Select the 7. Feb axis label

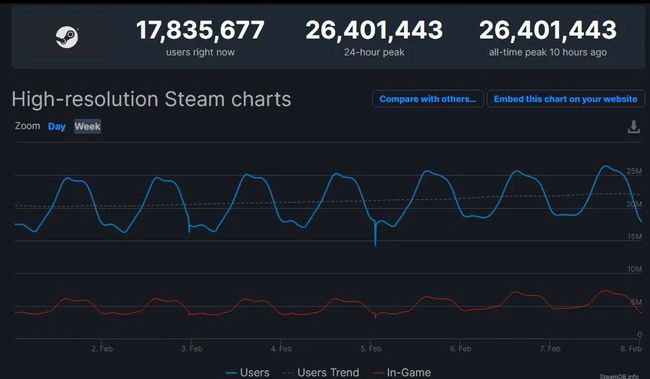pyautogui.click(x=550, y=349)
